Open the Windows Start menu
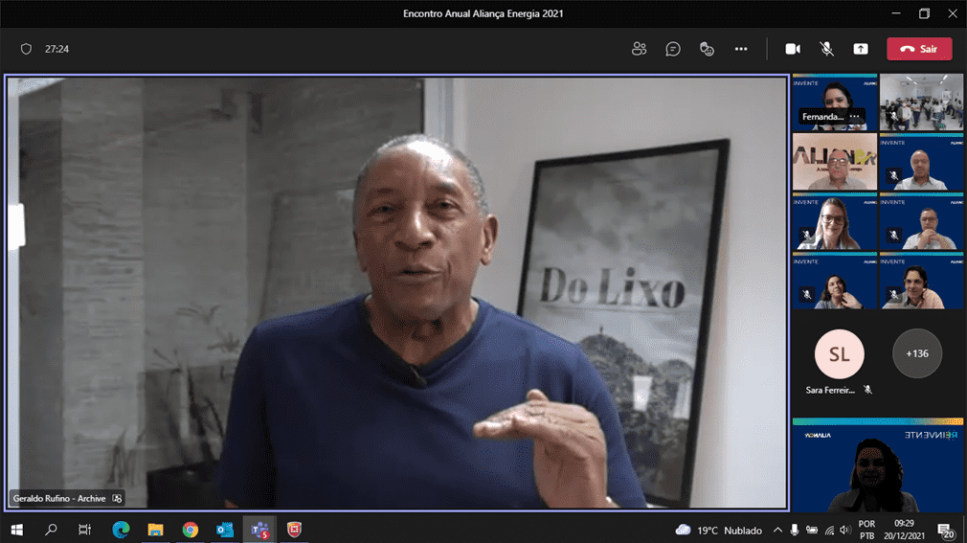Image resolution: width=967 pixels, height=543 pixels. point(17,529)
